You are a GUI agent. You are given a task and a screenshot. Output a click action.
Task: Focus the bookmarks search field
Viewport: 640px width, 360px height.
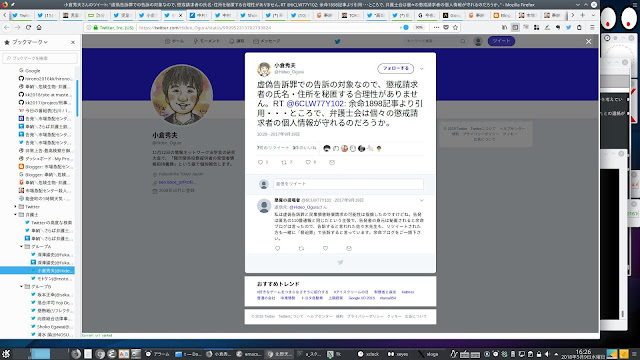click(x=40, y=58)
